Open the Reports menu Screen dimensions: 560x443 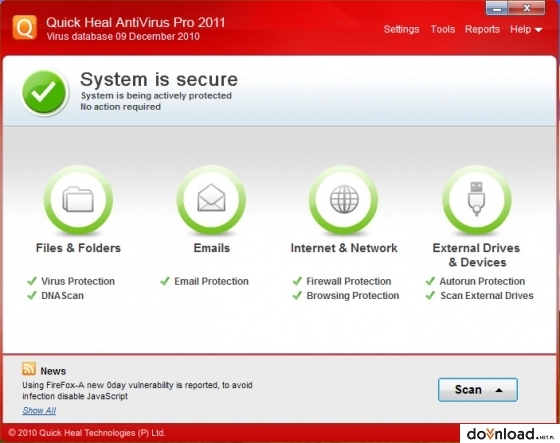(482, 29)
